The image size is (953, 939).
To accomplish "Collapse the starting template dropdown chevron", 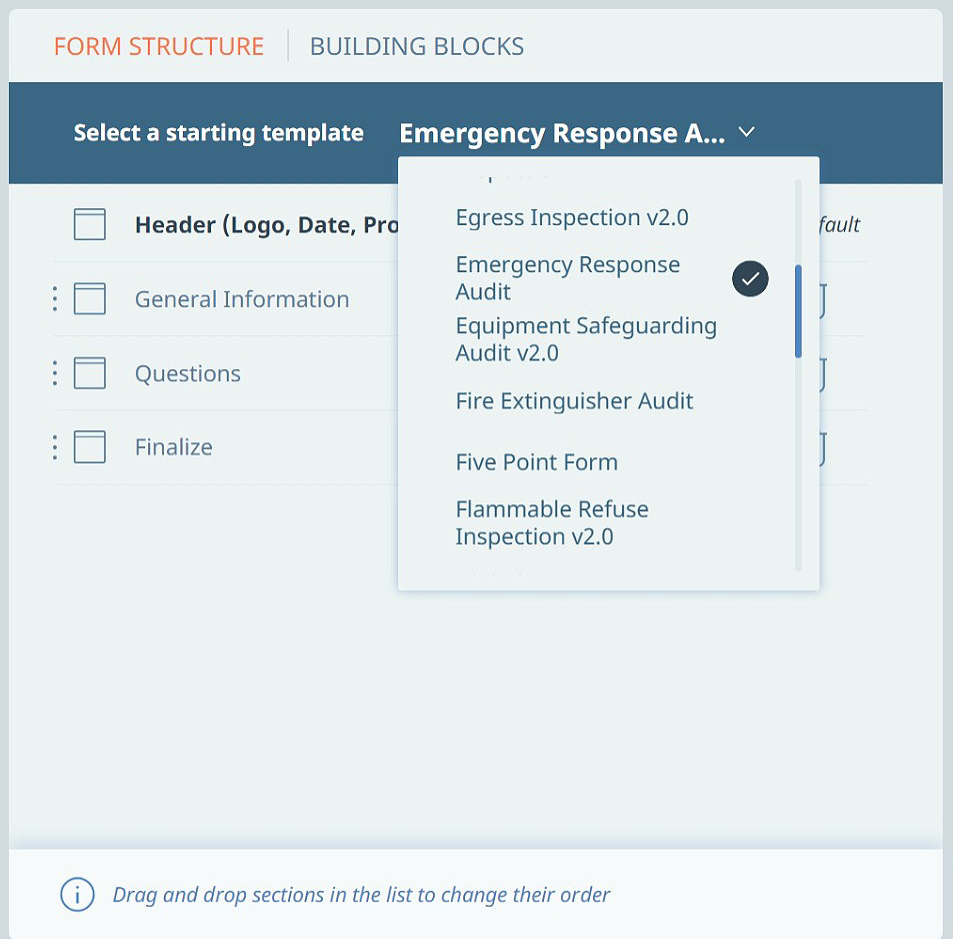I will [746, 132].
